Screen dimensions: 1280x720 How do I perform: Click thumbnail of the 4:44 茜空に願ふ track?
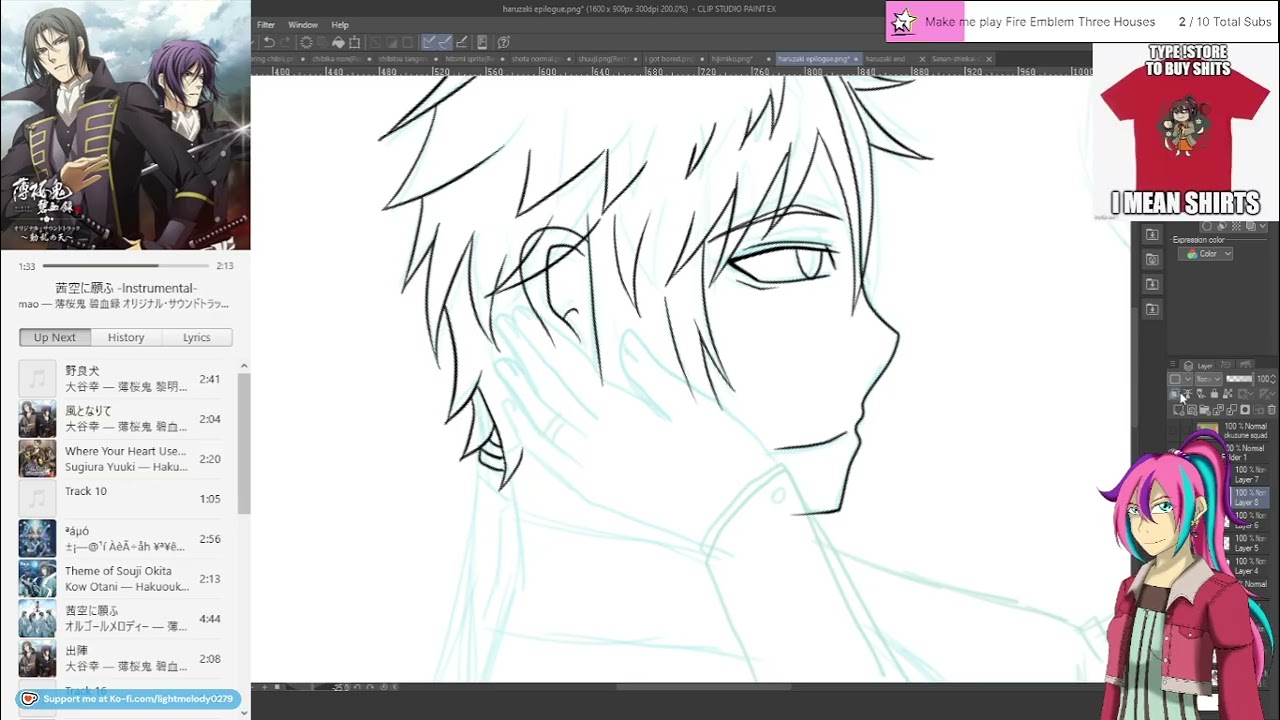pyautogui.click(x=37, y=619)
